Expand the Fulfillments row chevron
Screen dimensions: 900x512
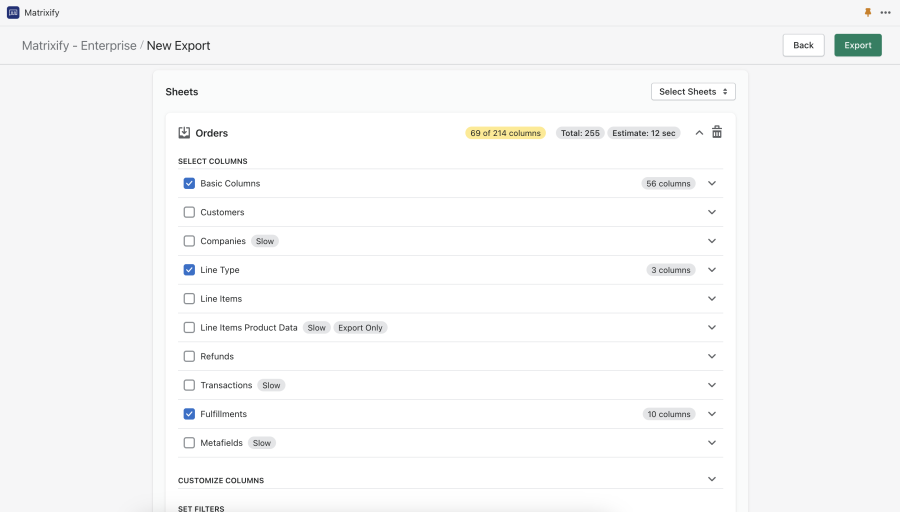pyautogui.click(x=712, y=414)
